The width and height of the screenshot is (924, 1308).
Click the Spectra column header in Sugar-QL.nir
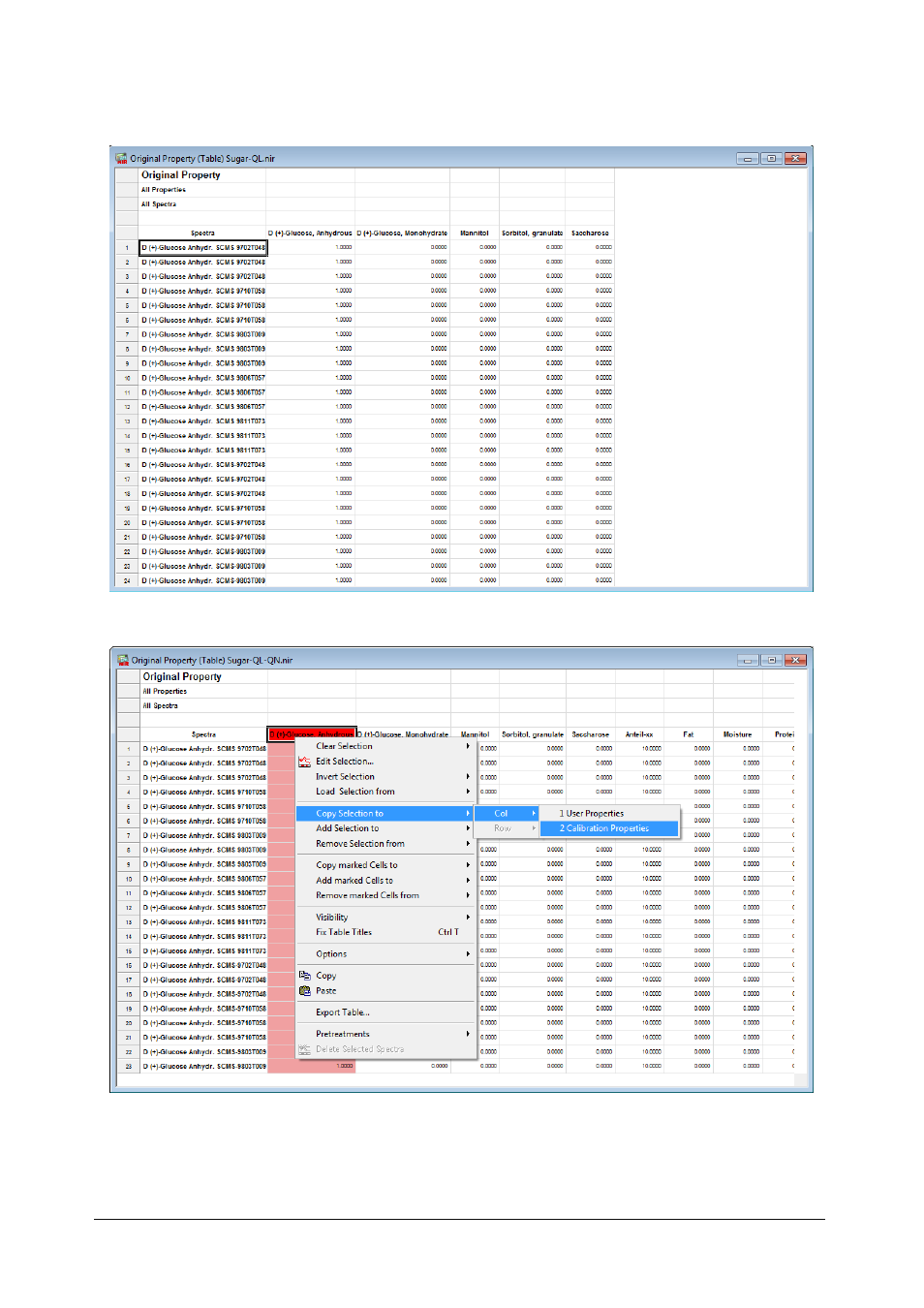click(202, 233)
